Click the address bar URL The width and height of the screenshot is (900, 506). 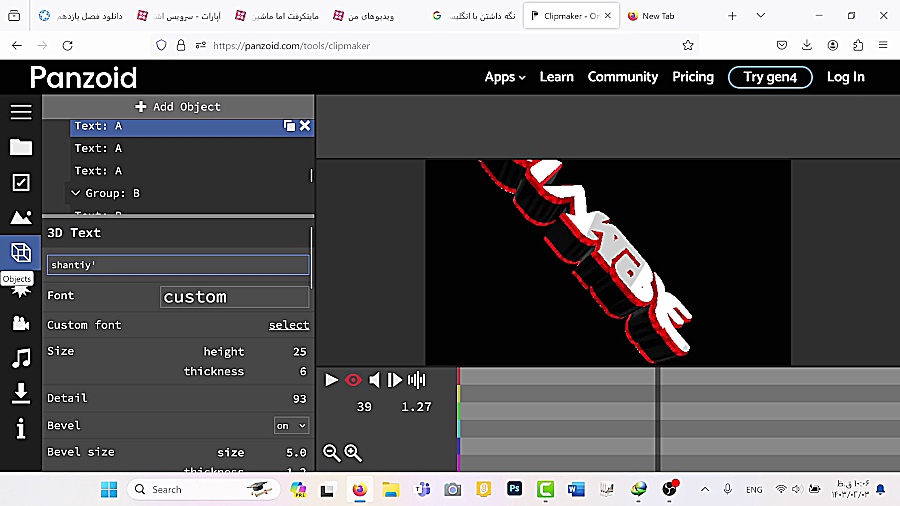tap(291, 45)
